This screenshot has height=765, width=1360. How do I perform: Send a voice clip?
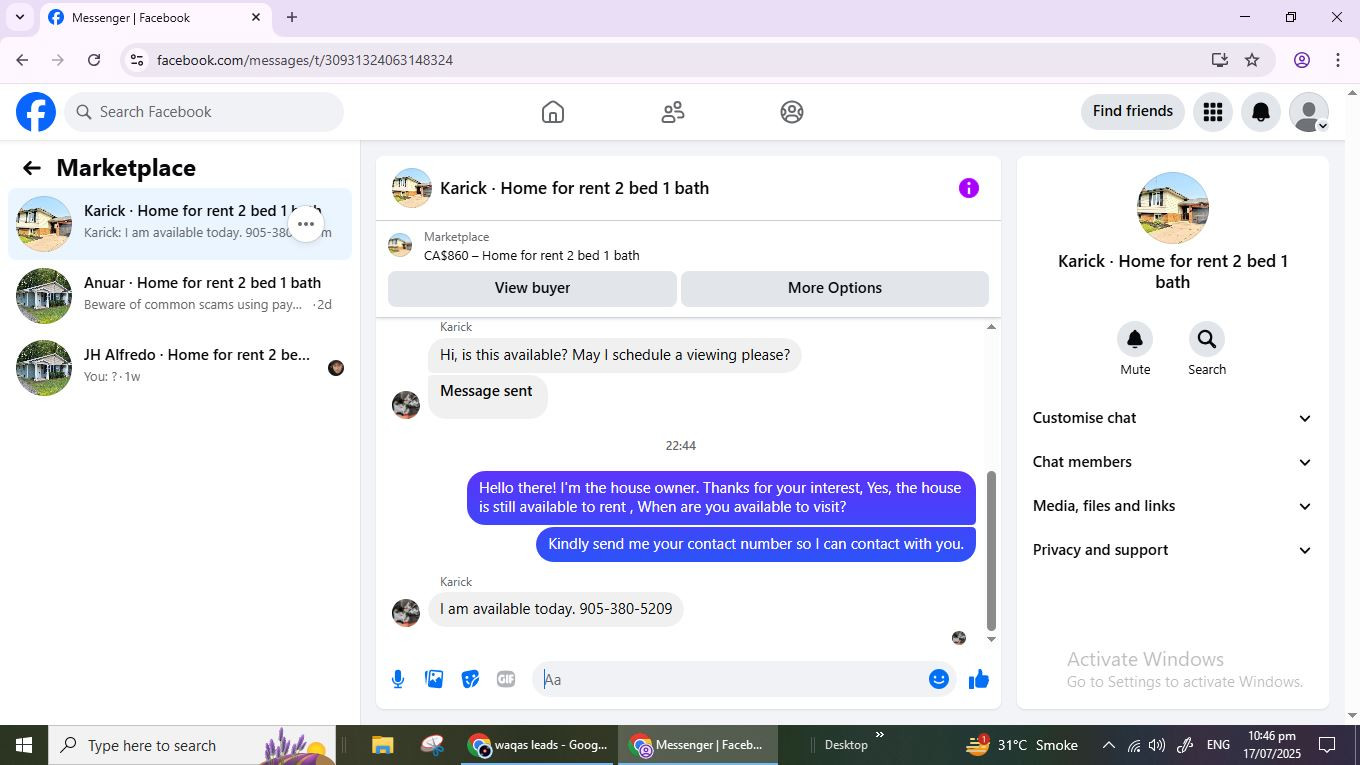[398, 680]
